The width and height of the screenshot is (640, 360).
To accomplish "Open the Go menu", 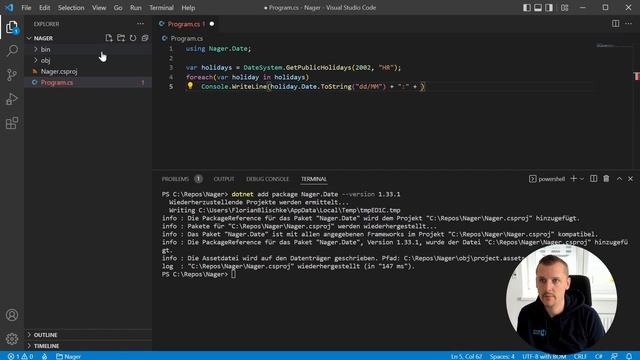I will point(118,8).
